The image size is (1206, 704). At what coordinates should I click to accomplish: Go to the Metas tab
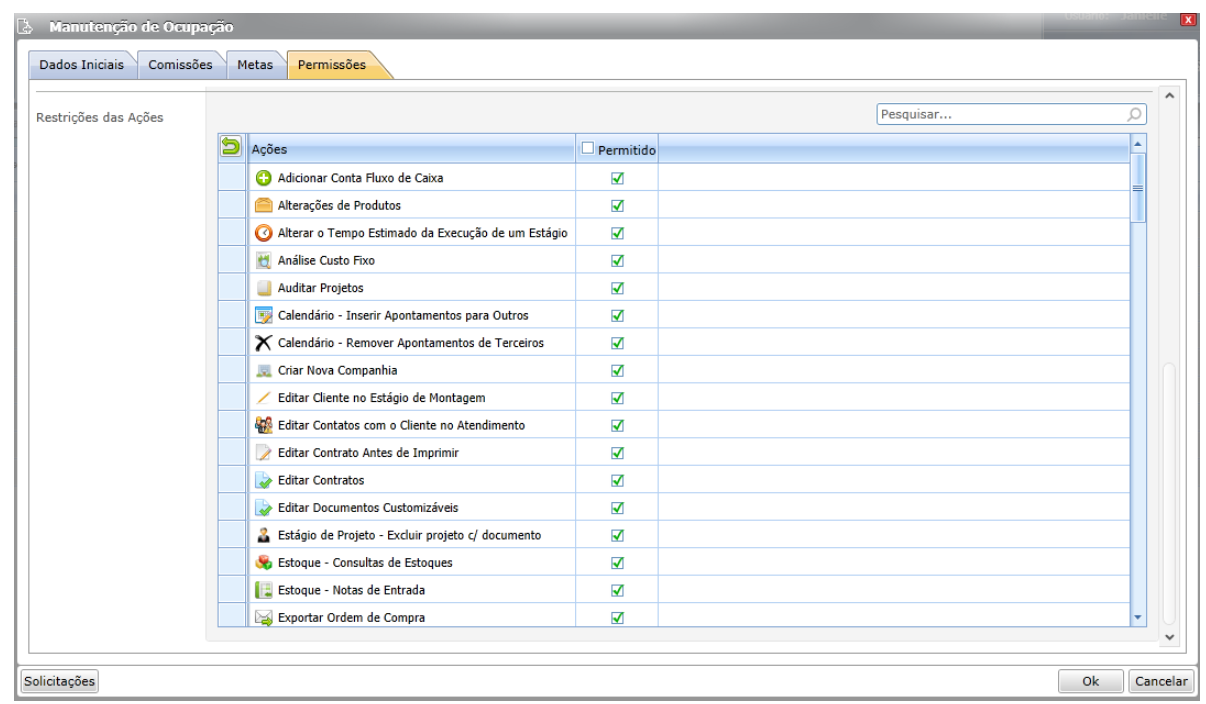click(255, 66)
